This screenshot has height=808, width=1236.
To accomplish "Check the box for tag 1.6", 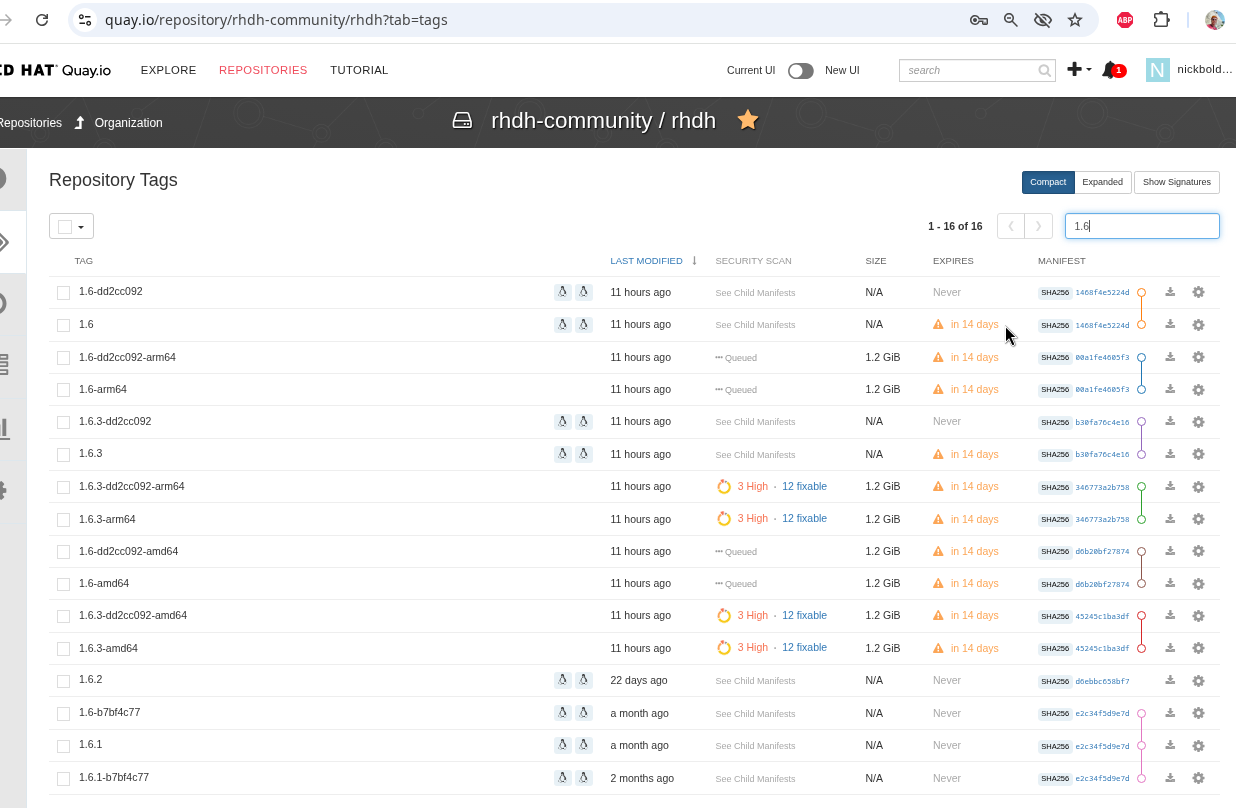I will (63, 325).
